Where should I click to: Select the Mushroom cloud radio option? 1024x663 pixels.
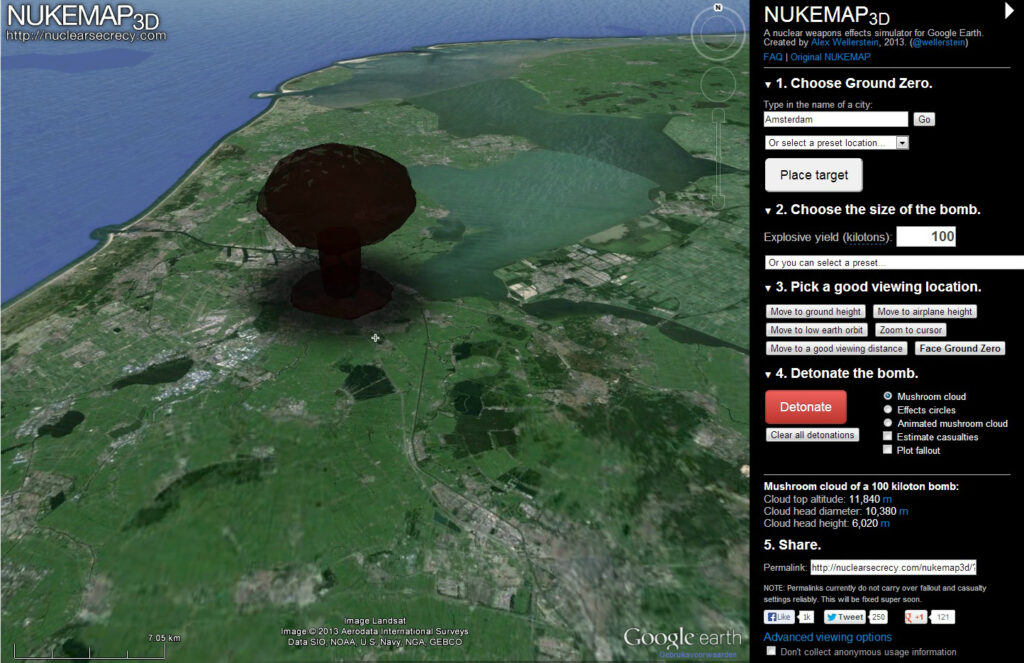(x=888, y=396)
